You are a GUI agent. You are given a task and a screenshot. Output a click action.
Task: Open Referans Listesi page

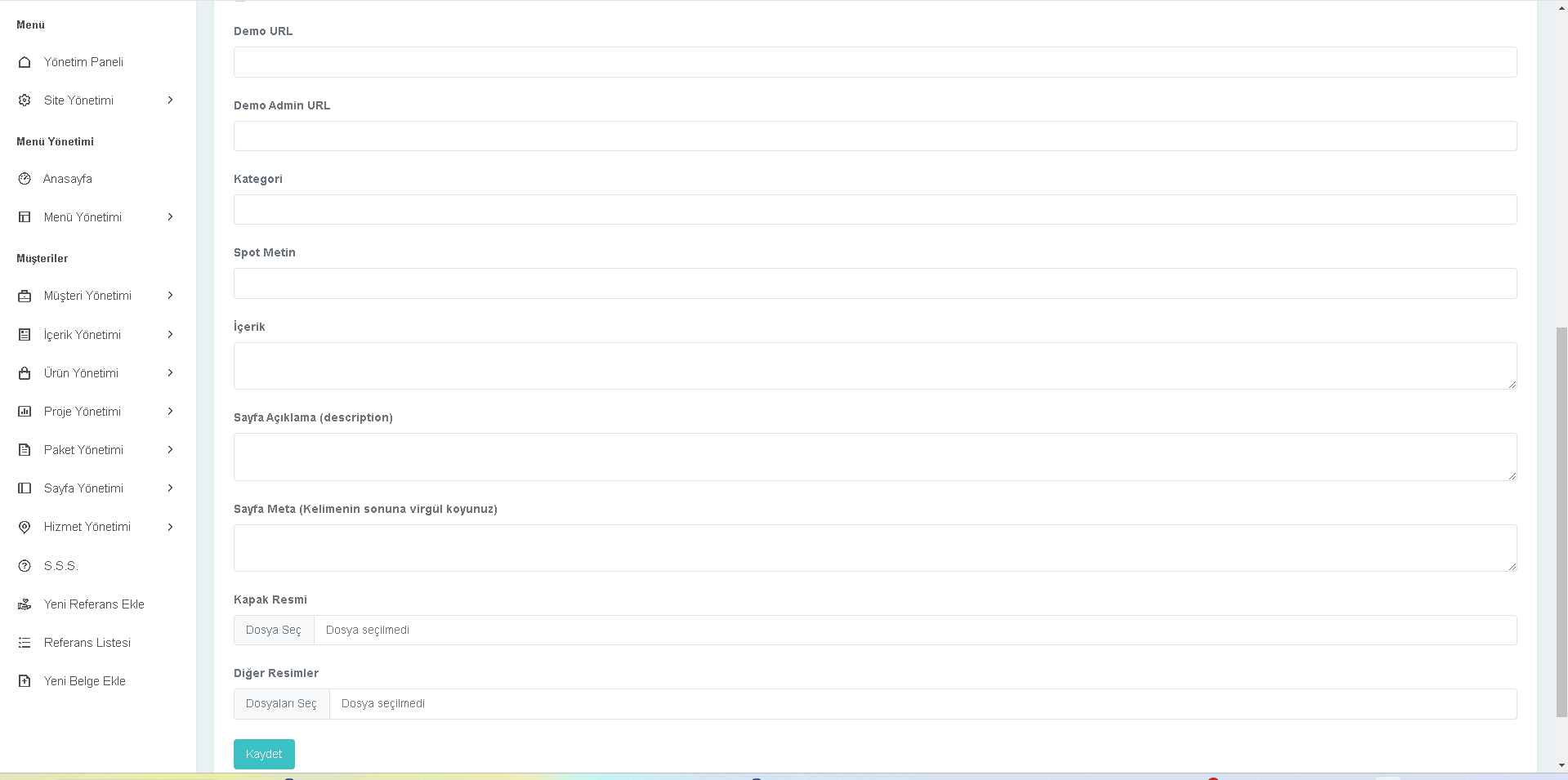coord(87,643)
